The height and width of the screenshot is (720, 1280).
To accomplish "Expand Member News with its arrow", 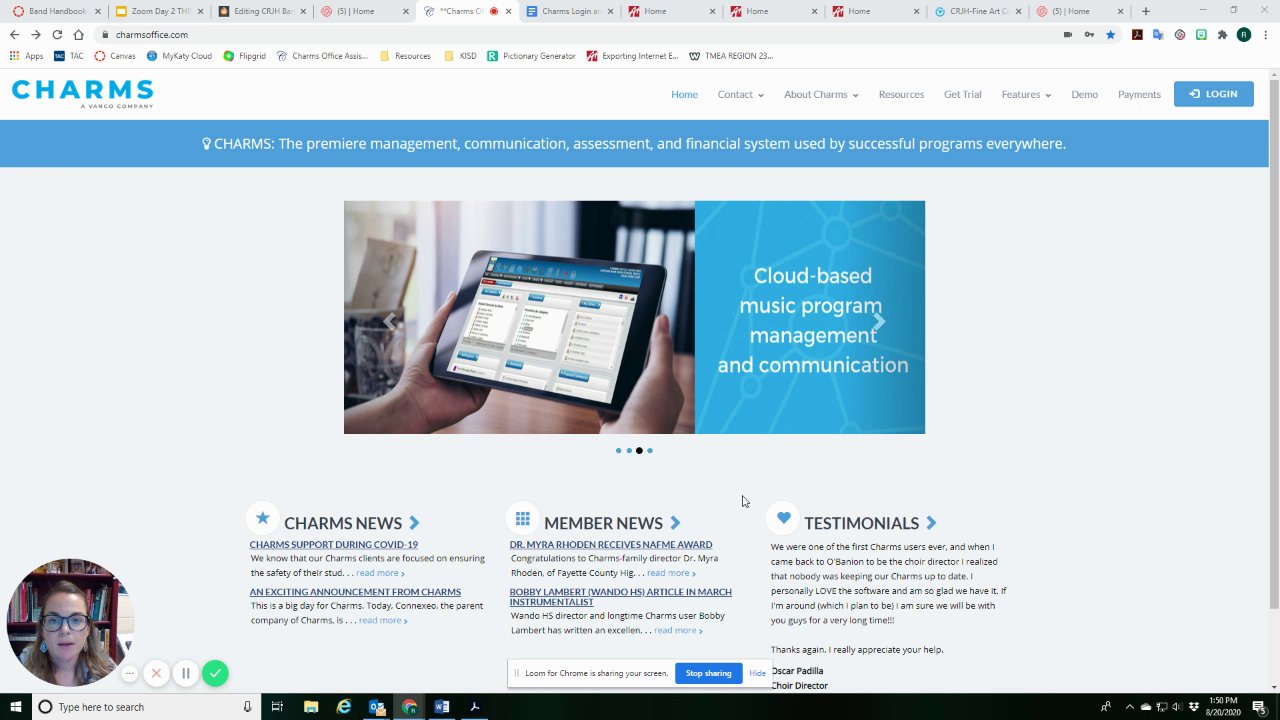I will (675, 523).
